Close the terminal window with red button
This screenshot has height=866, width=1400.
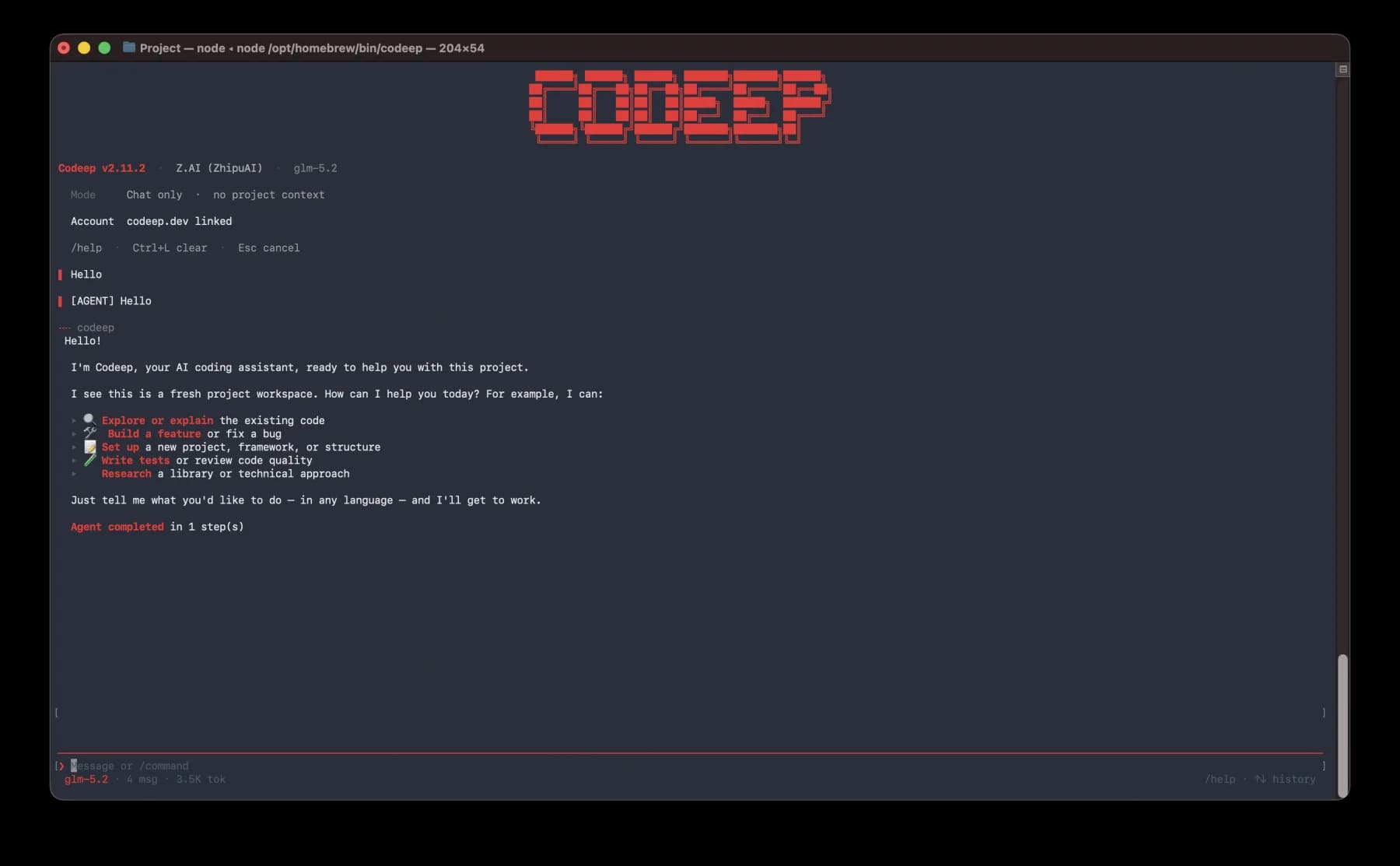(64, 47)
